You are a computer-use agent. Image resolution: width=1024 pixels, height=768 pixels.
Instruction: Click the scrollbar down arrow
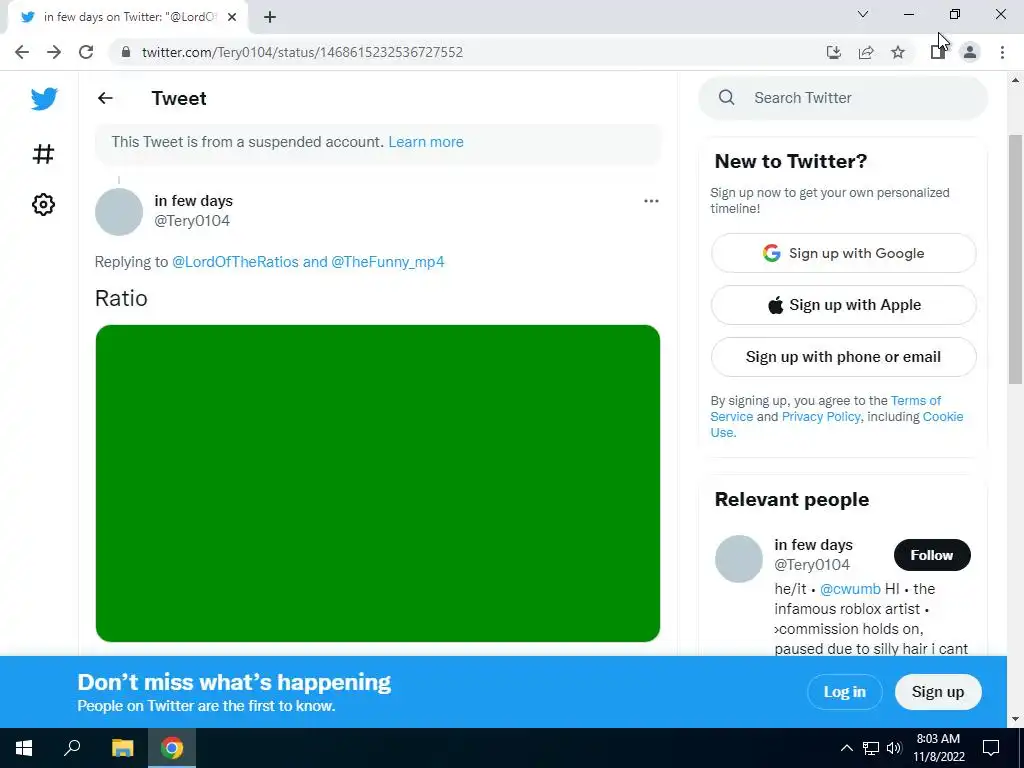tap(1015, 719)
